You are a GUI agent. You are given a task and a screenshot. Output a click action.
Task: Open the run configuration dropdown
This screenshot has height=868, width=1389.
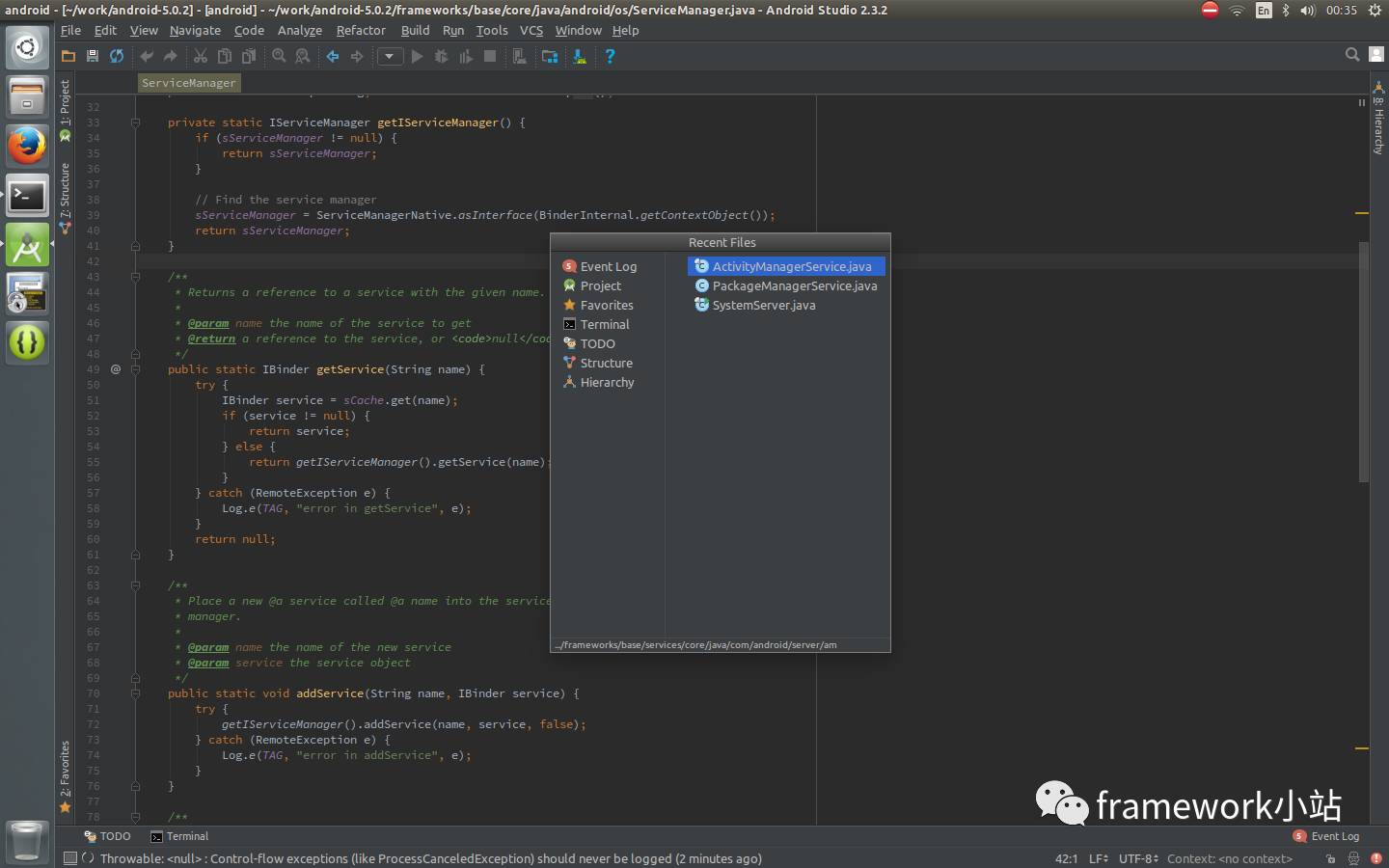pyautogui.click(x=390, y=57)
